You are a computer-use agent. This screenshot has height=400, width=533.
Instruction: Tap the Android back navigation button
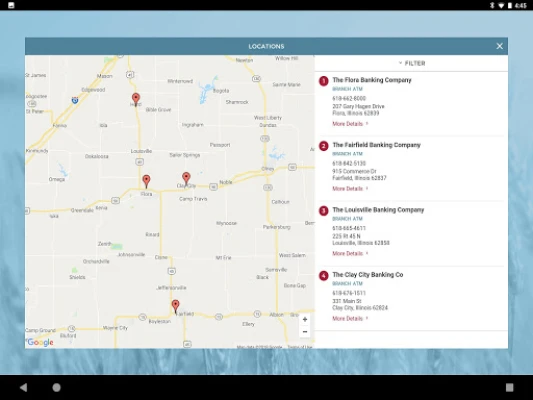tap(23, 387)
